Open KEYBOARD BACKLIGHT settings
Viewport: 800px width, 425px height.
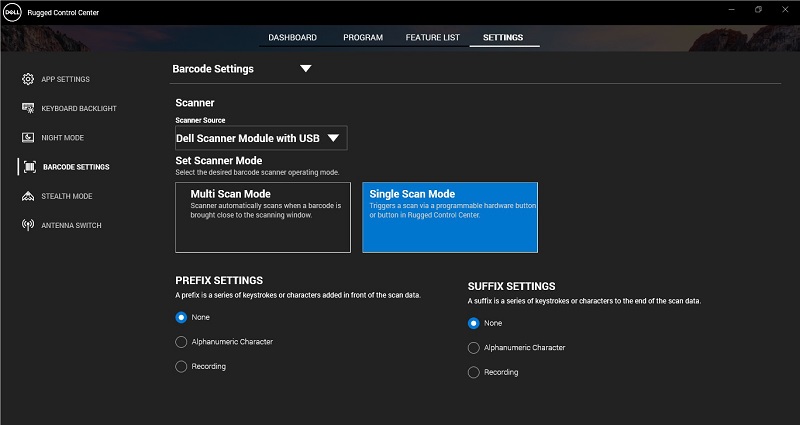coord(79,108)
